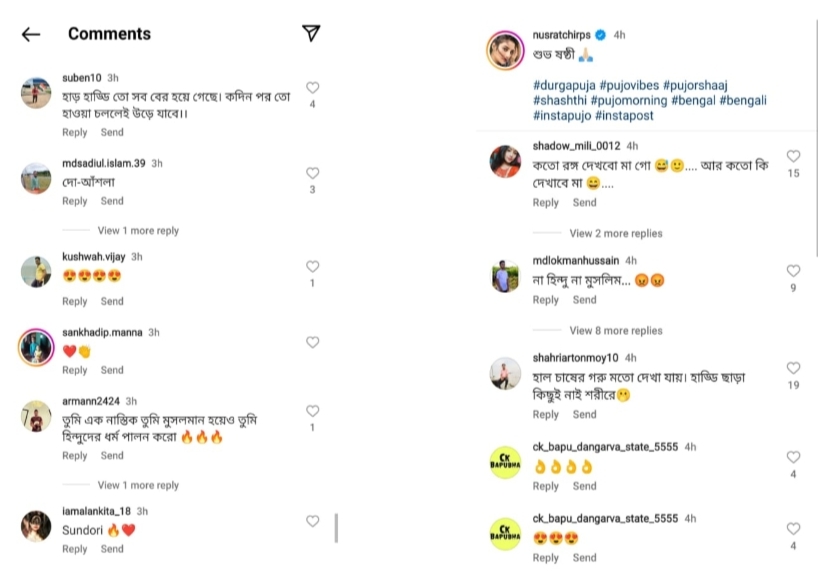Open shadow_mili_0012 avatar
The image size is (818, 585).
[505, 161]
